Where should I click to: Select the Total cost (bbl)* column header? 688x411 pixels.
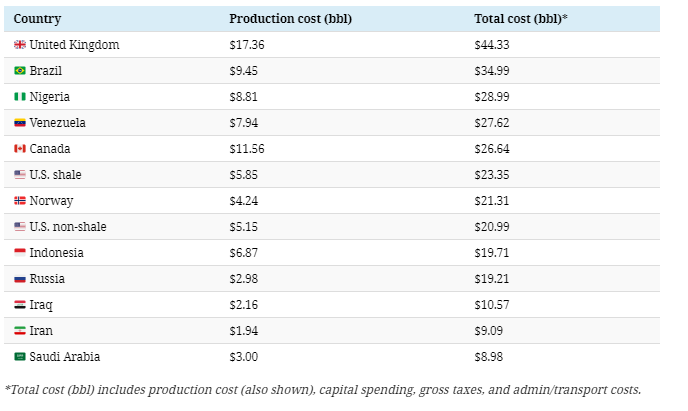click(523, 19)
